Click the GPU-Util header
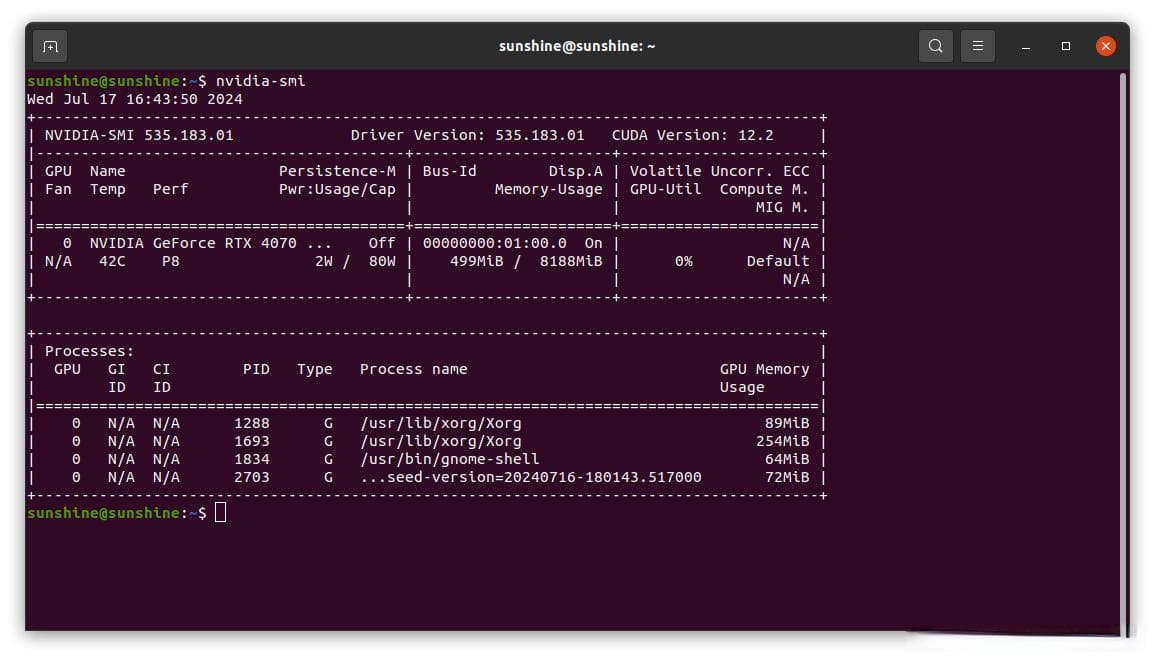 coord(665,189)
